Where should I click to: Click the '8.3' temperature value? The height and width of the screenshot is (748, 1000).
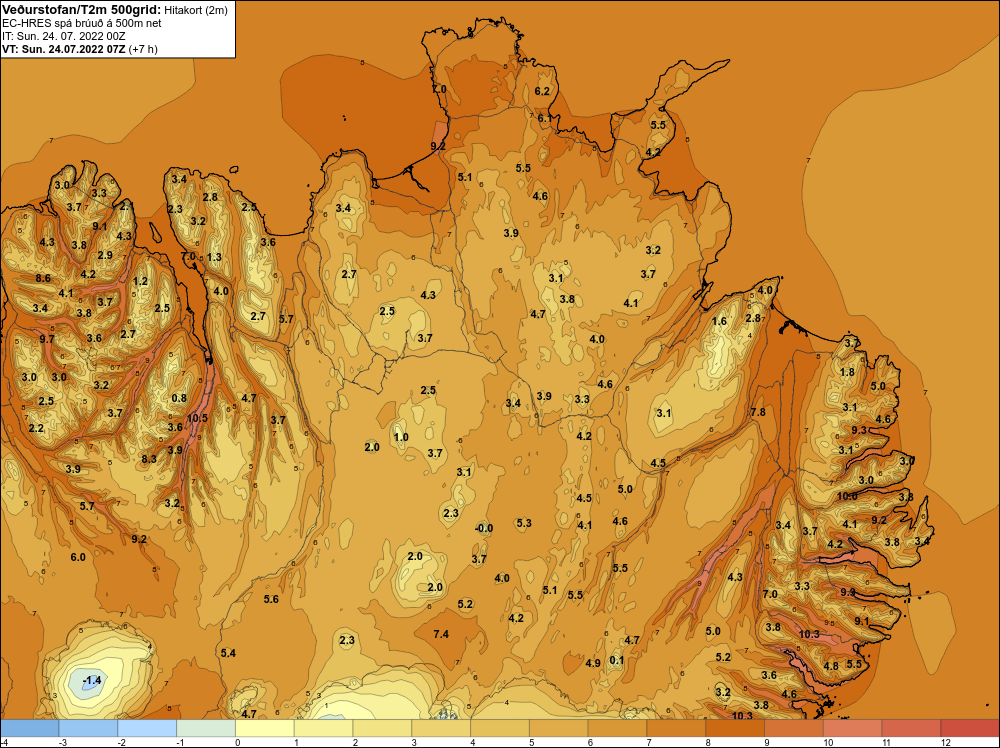pos(149,458)
